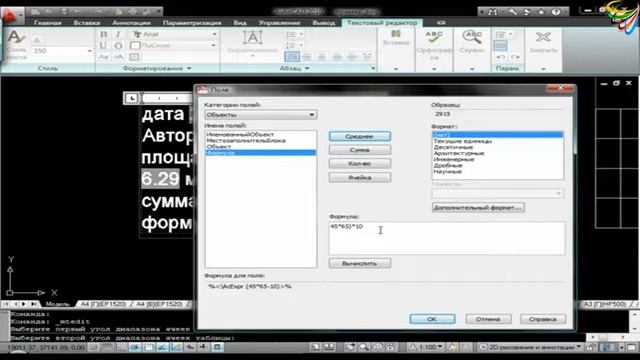This screenshot has height=360, width=640.
Task: Click the background mask icon in formatting panel
Action: pyautogui.click(x=134, y=57)
